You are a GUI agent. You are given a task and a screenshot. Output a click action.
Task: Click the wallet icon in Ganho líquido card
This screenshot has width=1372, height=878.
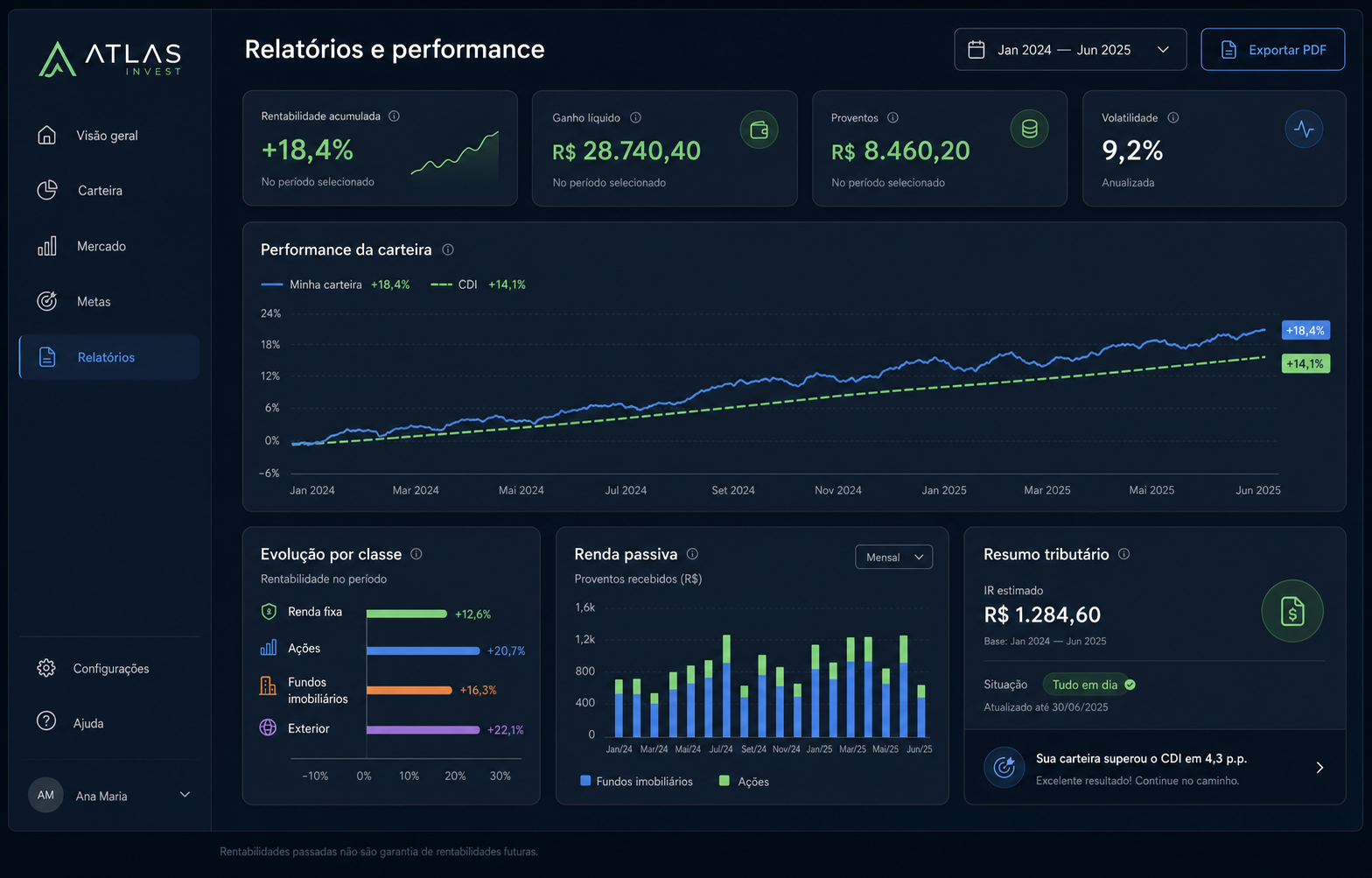(759, 130)
